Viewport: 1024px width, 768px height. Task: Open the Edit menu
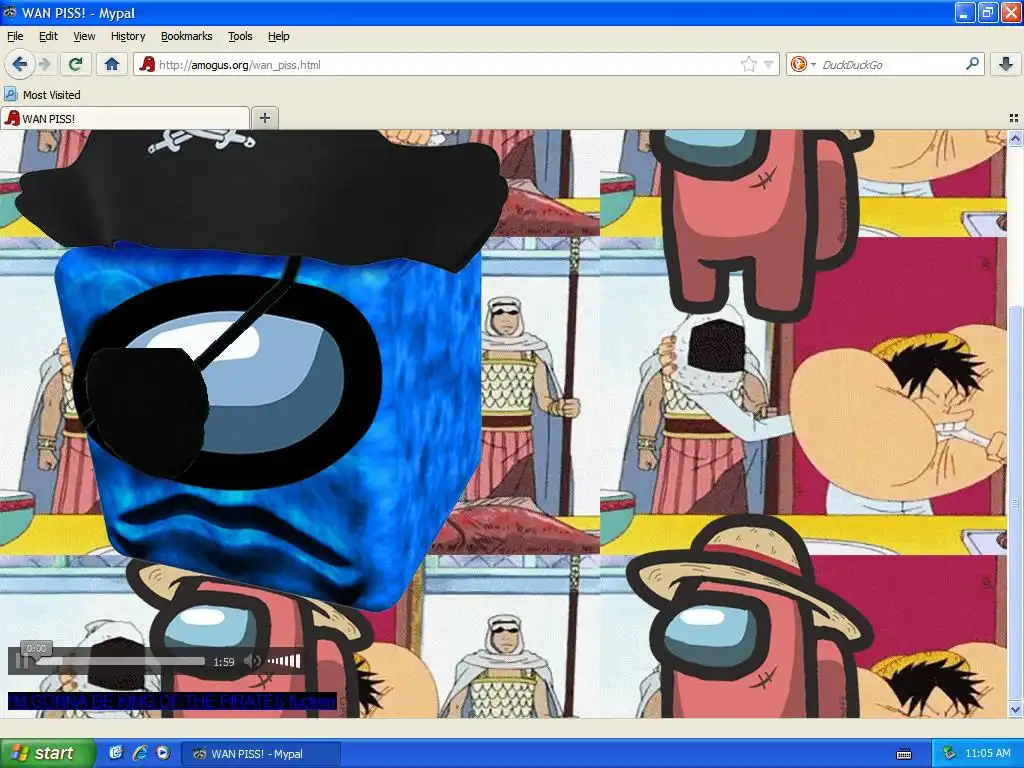[x=48, y=36]
